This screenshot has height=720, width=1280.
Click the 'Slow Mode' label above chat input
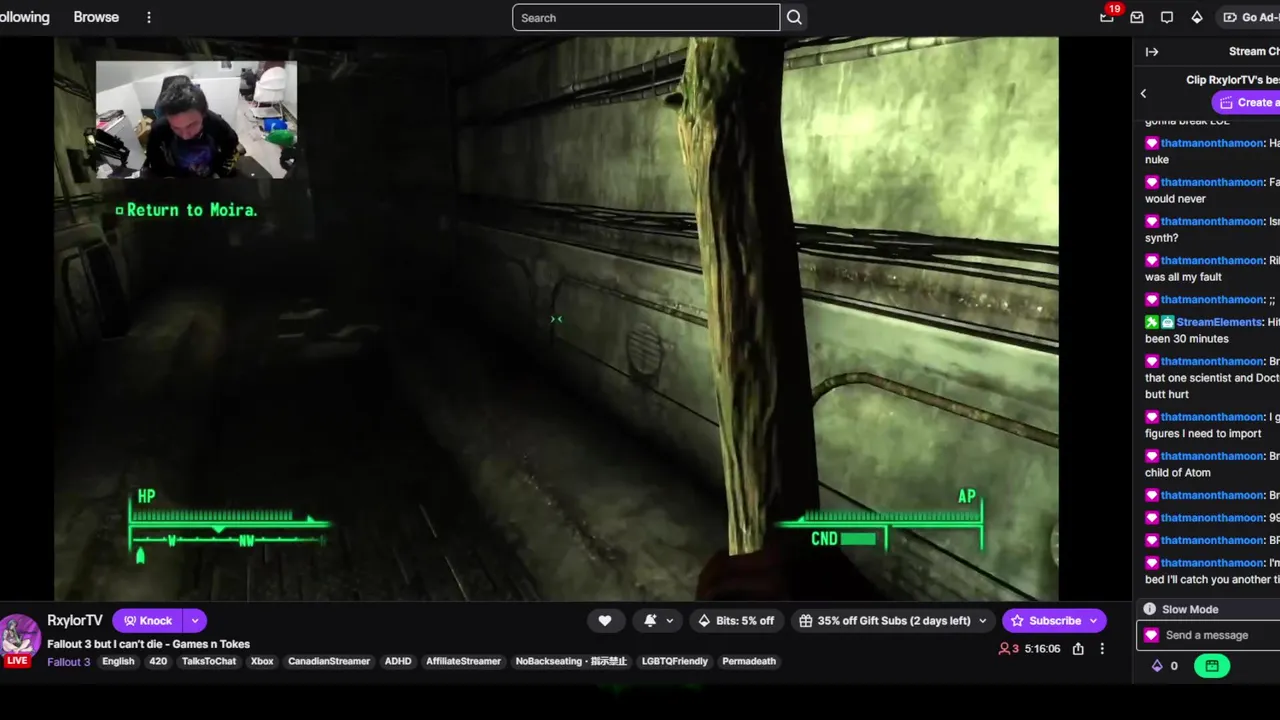1190,609
